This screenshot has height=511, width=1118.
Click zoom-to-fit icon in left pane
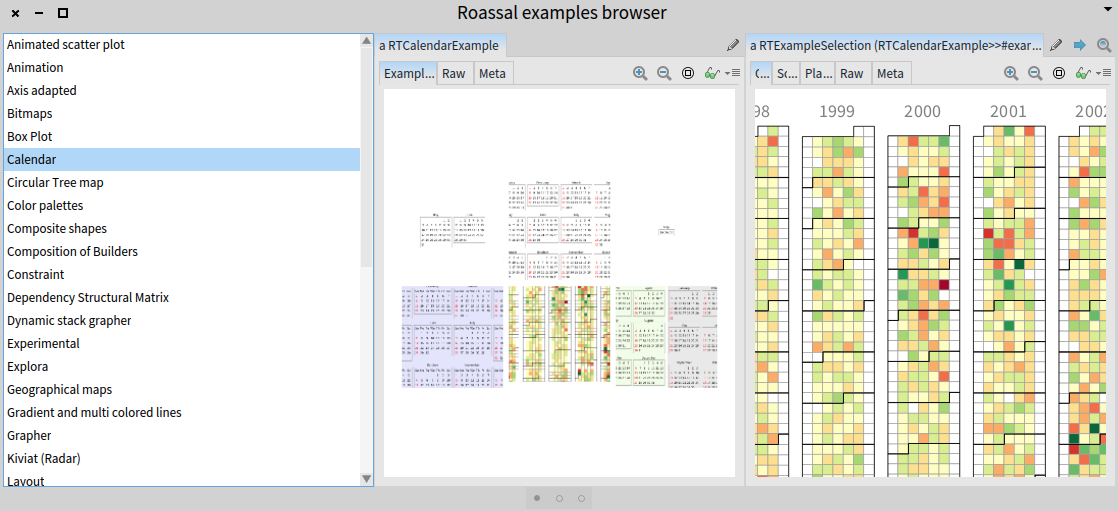tap(688, 73)
